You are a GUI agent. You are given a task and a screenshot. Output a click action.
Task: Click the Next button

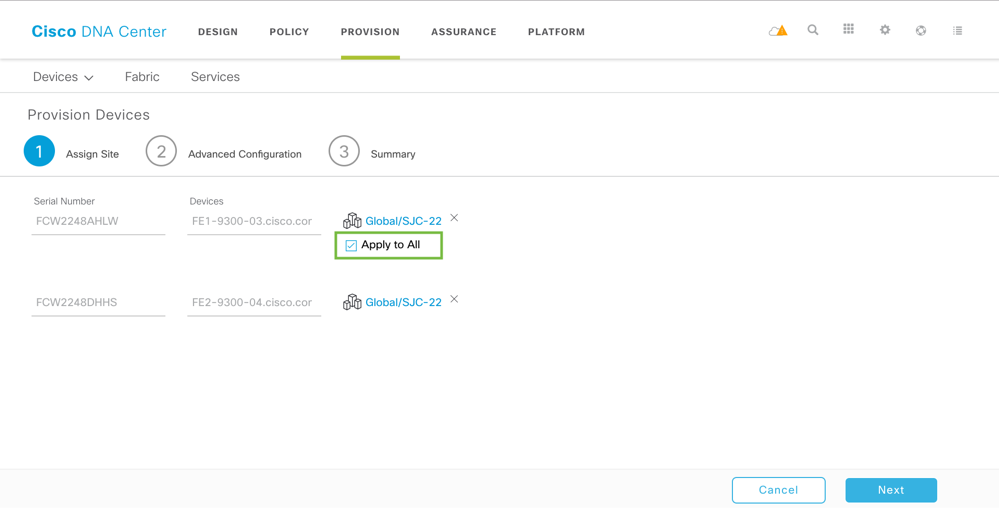(x=891, y=490)
